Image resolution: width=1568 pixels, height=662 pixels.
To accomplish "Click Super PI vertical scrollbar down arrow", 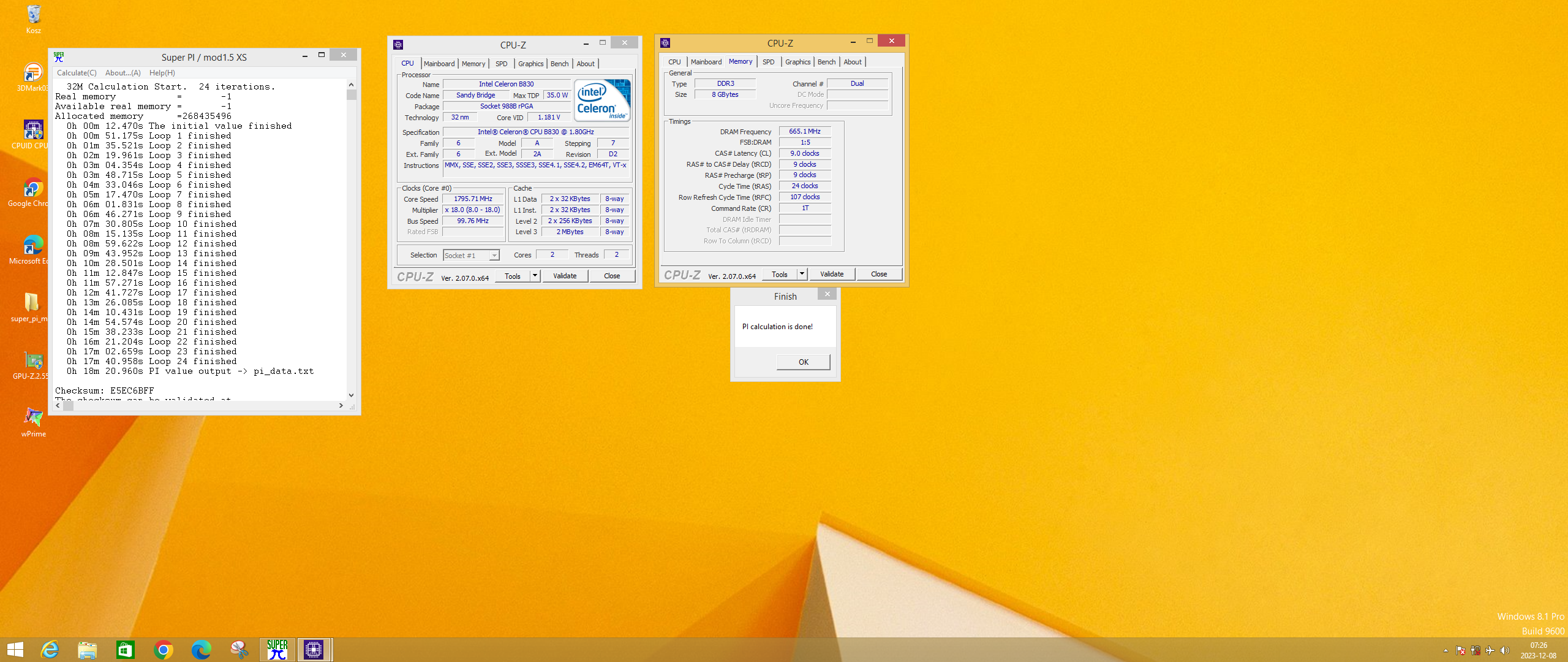I will click(351, 395).
